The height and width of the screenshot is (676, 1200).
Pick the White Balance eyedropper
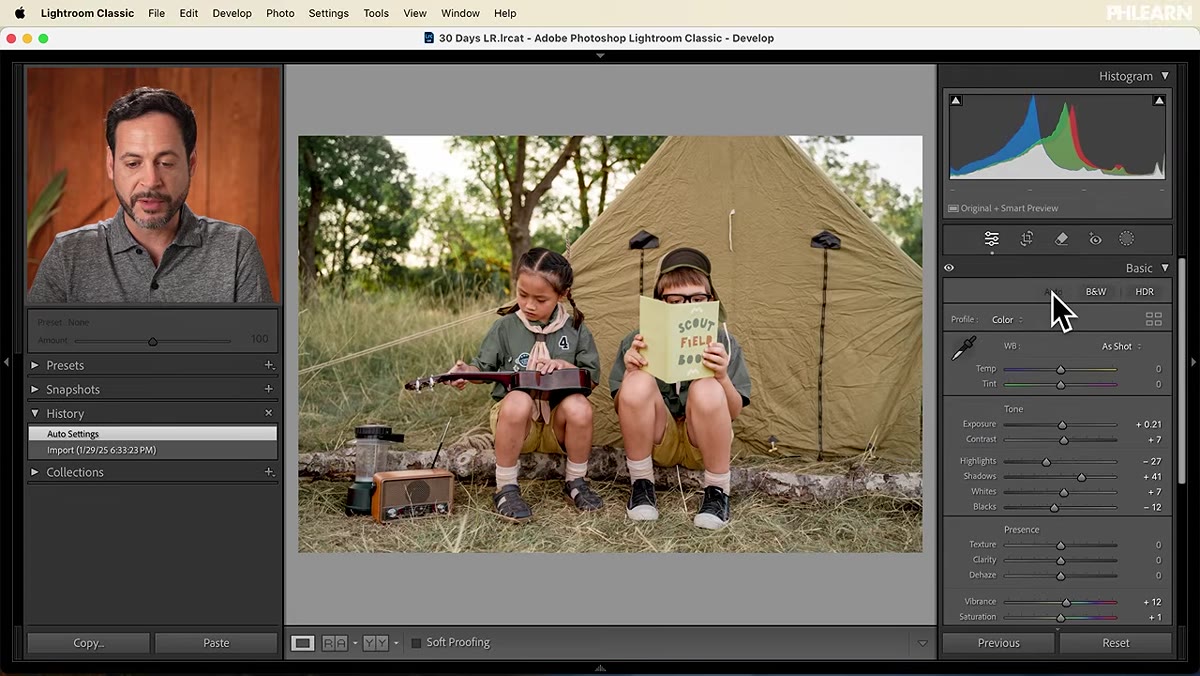pyautogui.click(x=963, y=348)
